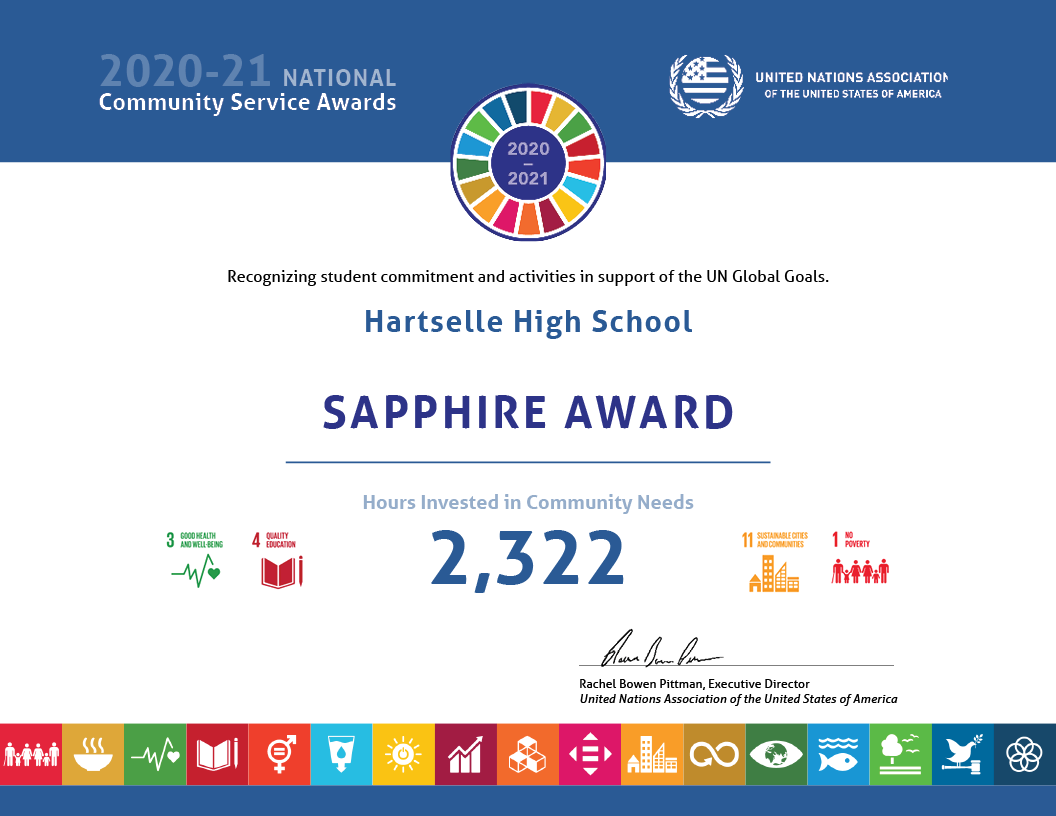Click the SAPPHIRE AWARD title
The image size is (1056, 816).
point(528,412)
